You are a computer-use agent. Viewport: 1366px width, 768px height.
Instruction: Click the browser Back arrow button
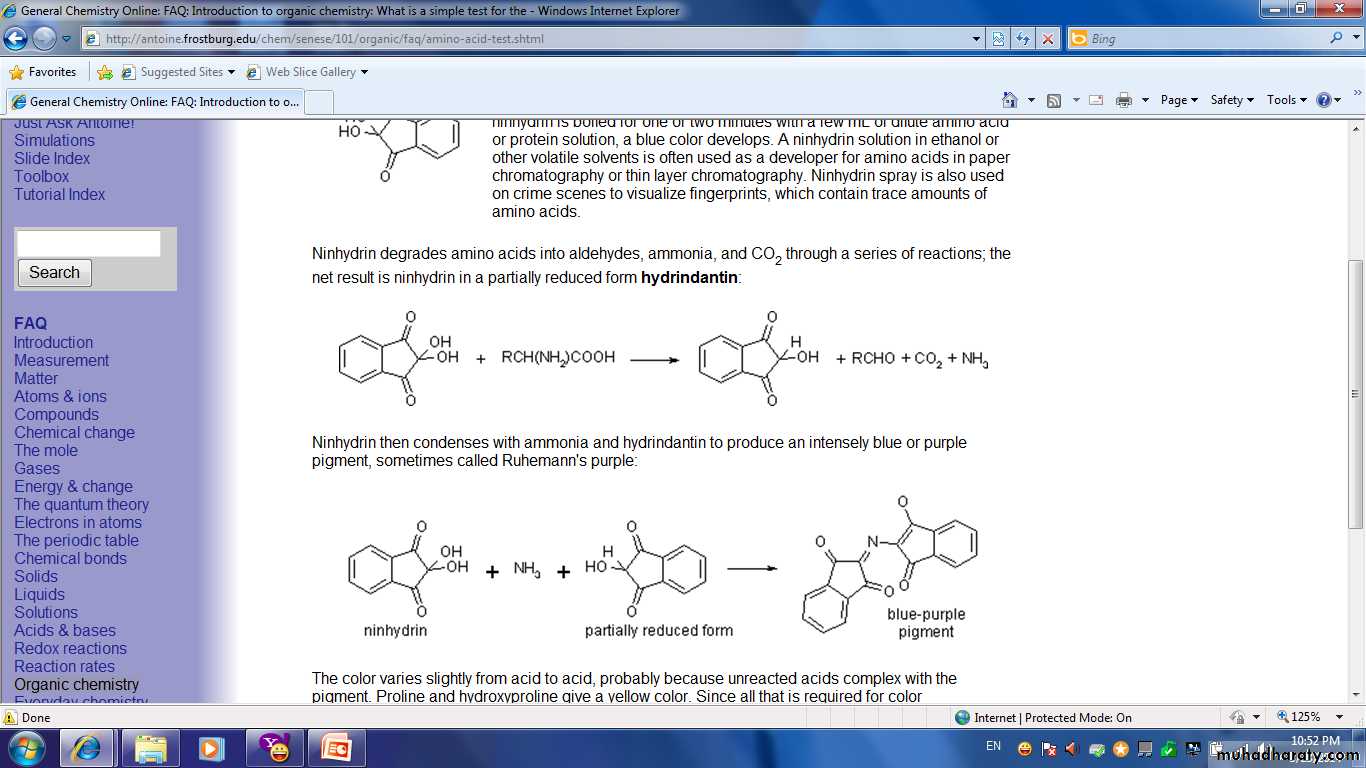click(x=16, y=39)
